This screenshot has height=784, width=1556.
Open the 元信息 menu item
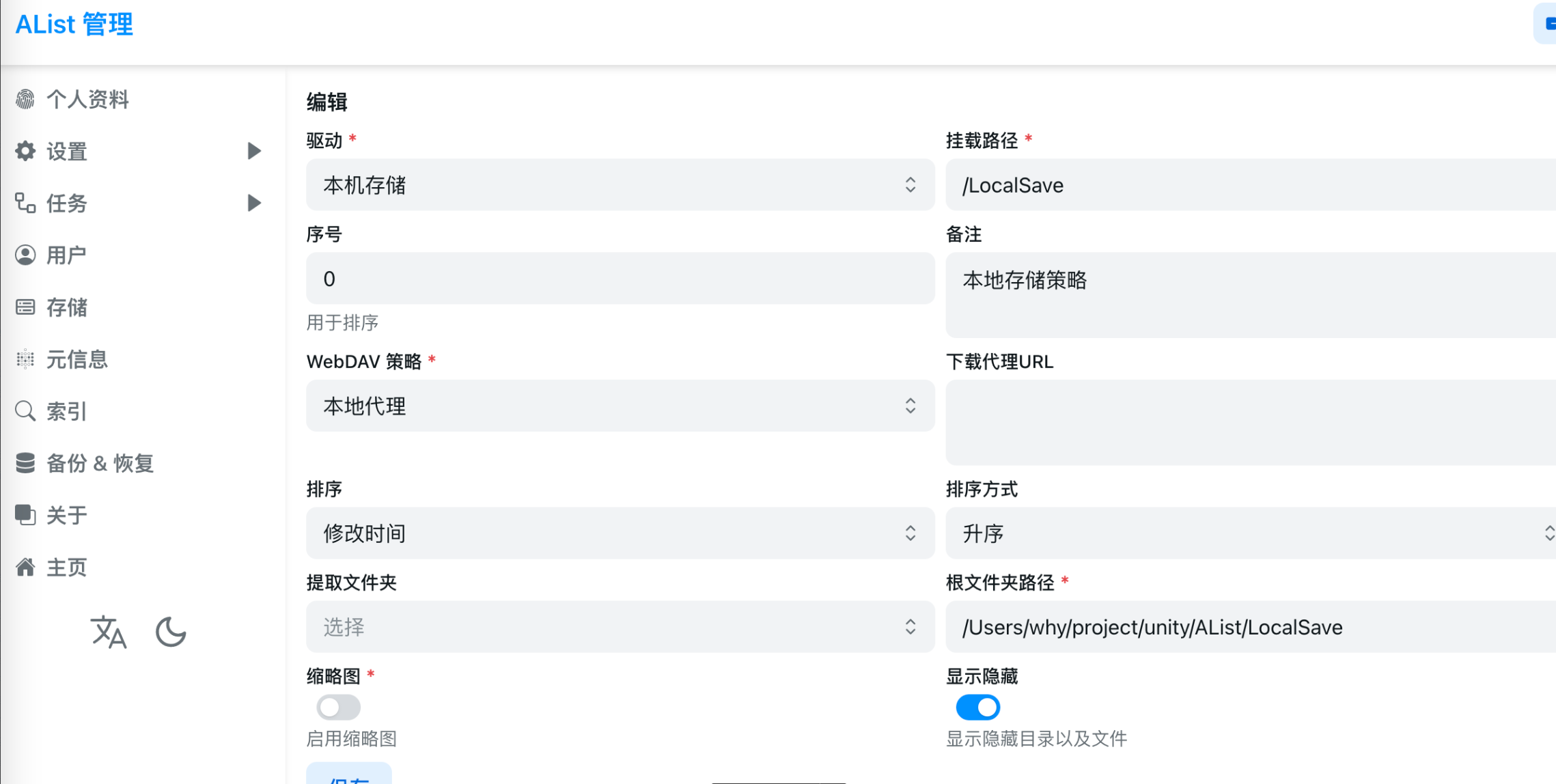[x=77, y=359]
